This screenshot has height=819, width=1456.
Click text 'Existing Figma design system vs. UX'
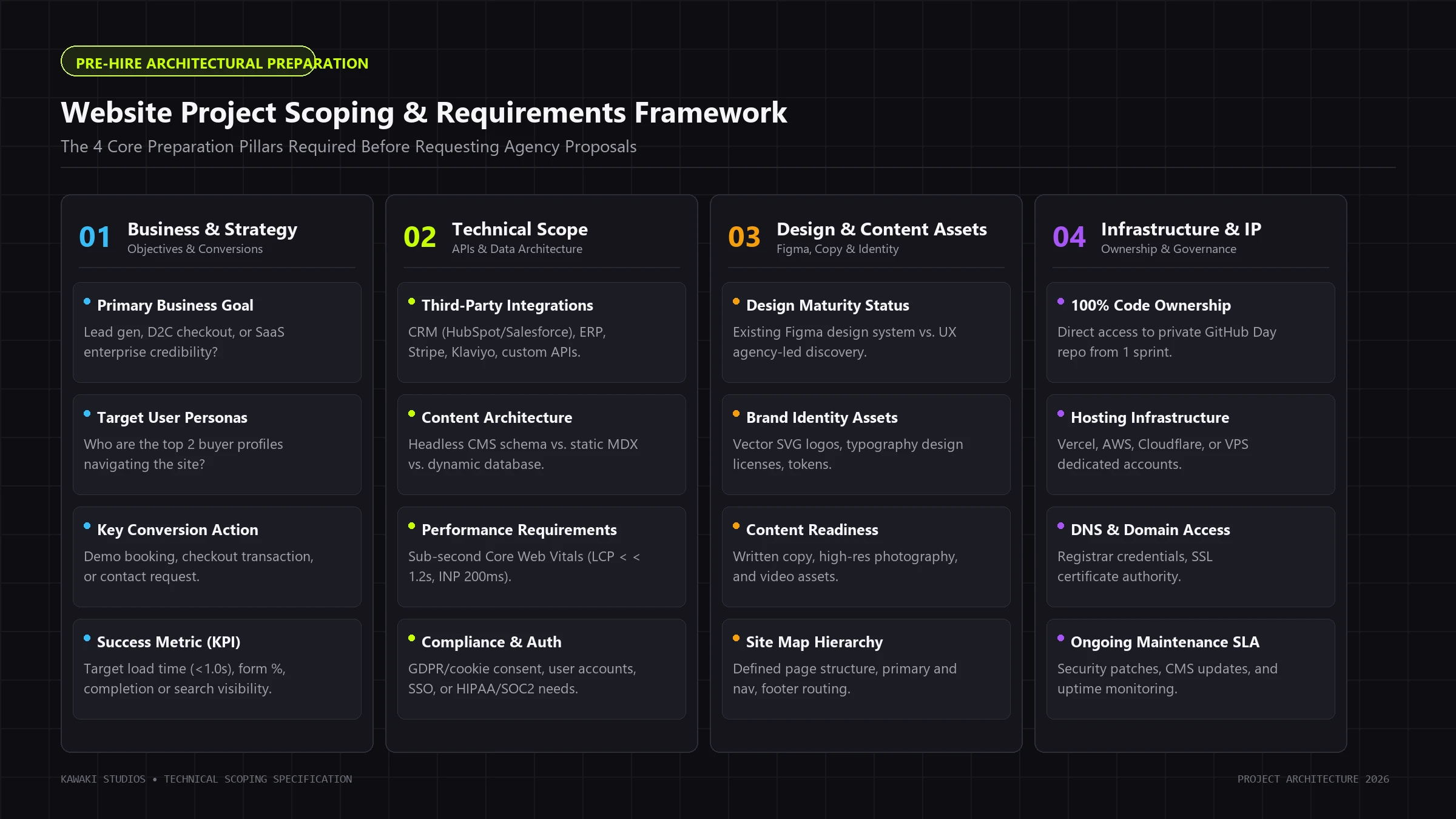pyautogui.click(x=844, y=332)
